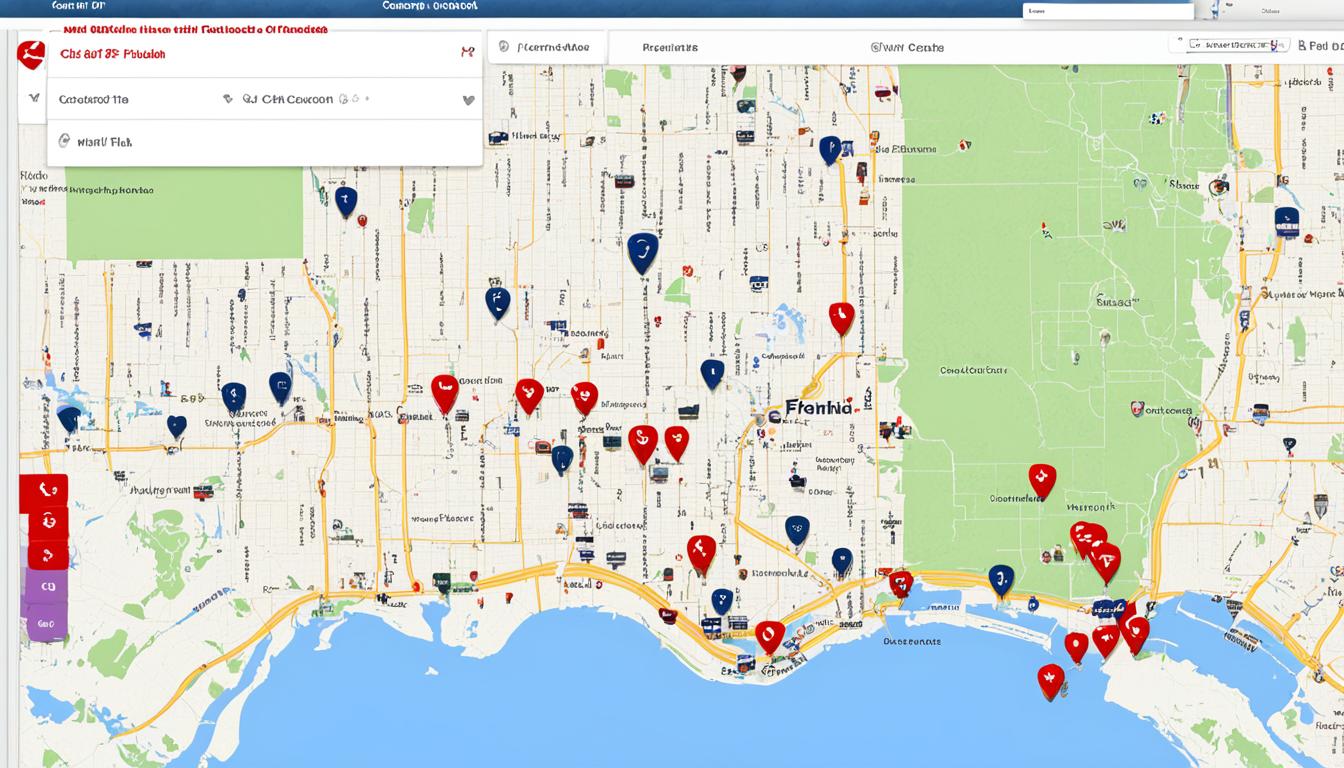Click the small red icon ending the first search row
The width and height of the screenshot is (1344, 768).
(466, 52)
